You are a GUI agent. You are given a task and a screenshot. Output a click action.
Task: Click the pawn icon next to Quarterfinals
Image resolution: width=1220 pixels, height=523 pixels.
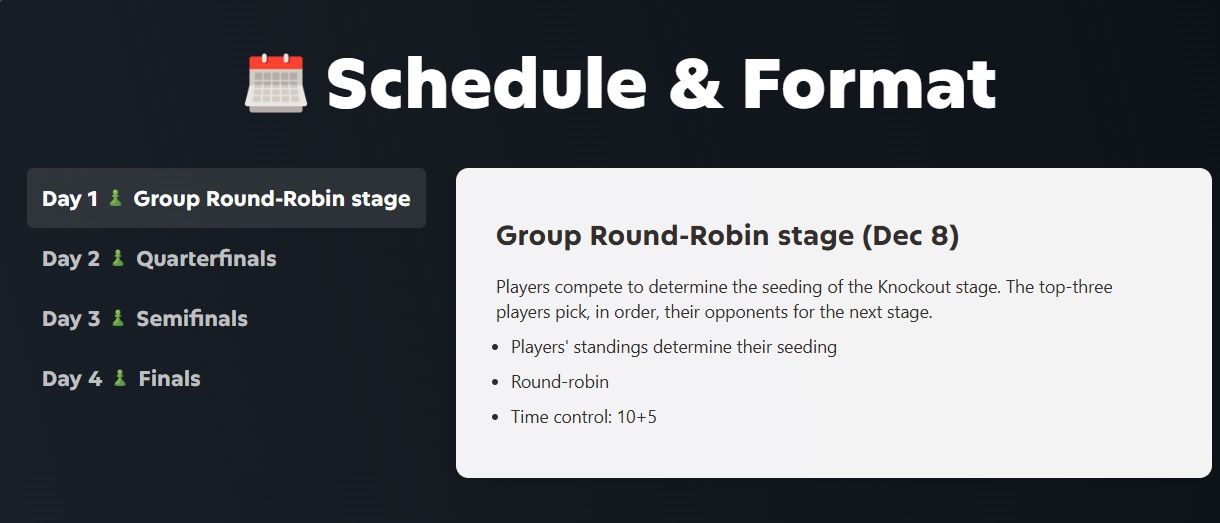pyautogui.click(x=118, y=258)
